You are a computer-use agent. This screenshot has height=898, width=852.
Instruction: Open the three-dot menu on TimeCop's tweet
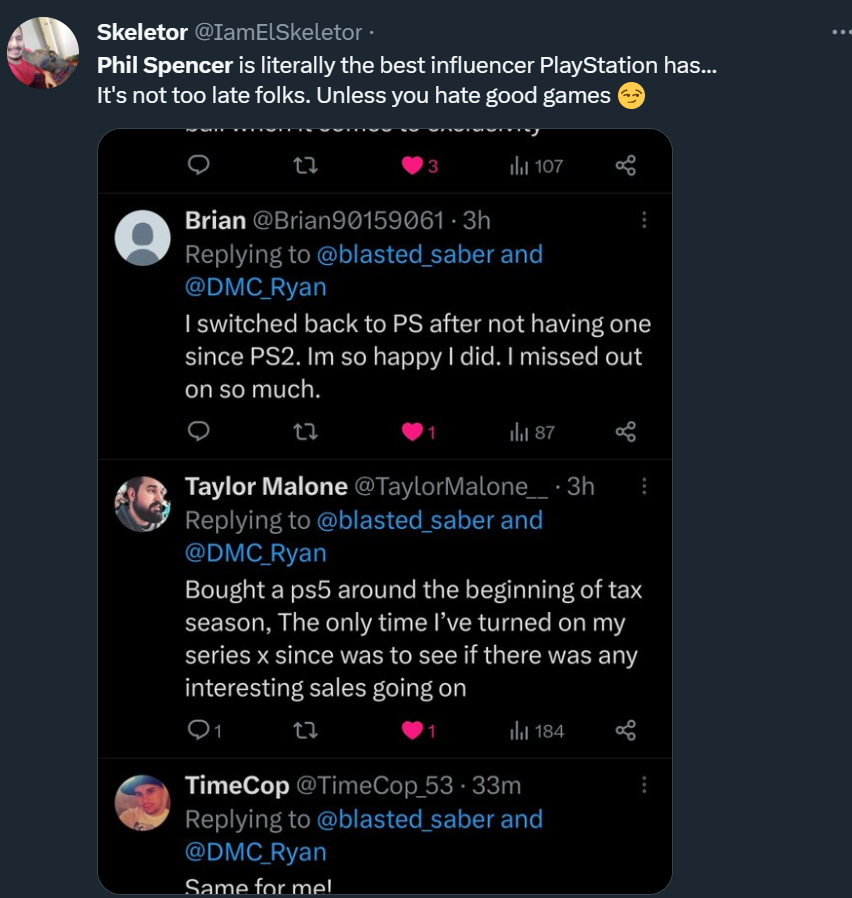(x=645, y=785)
